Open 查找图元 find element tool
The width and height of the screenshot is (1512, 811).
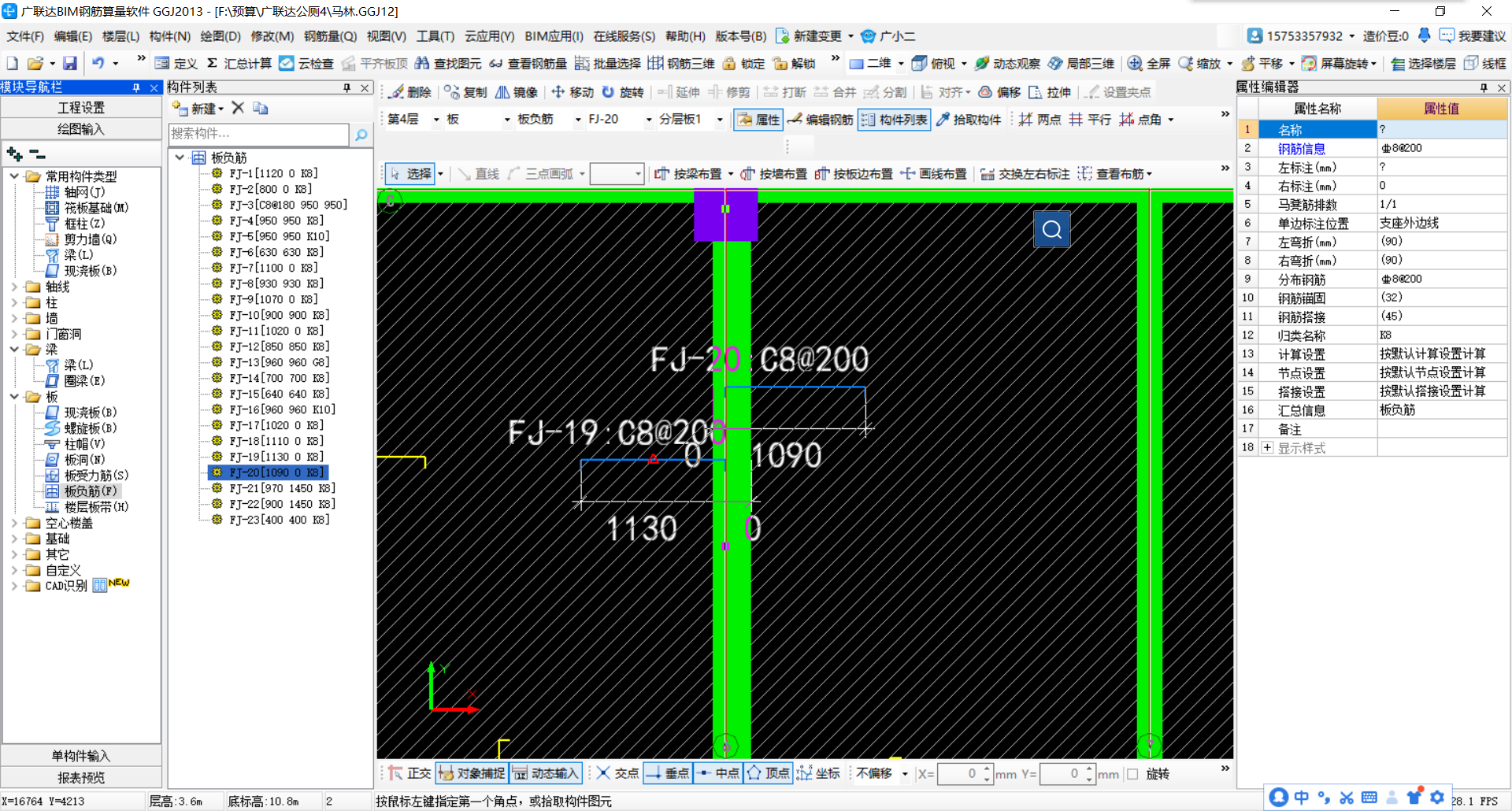coord(448,63)
